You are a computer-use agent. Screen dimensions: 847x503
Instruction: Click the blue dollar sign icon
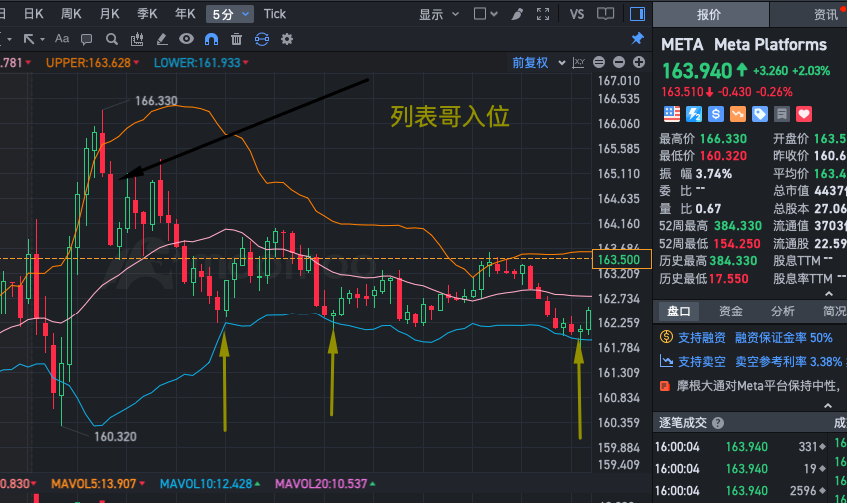[x=716, y=114]
